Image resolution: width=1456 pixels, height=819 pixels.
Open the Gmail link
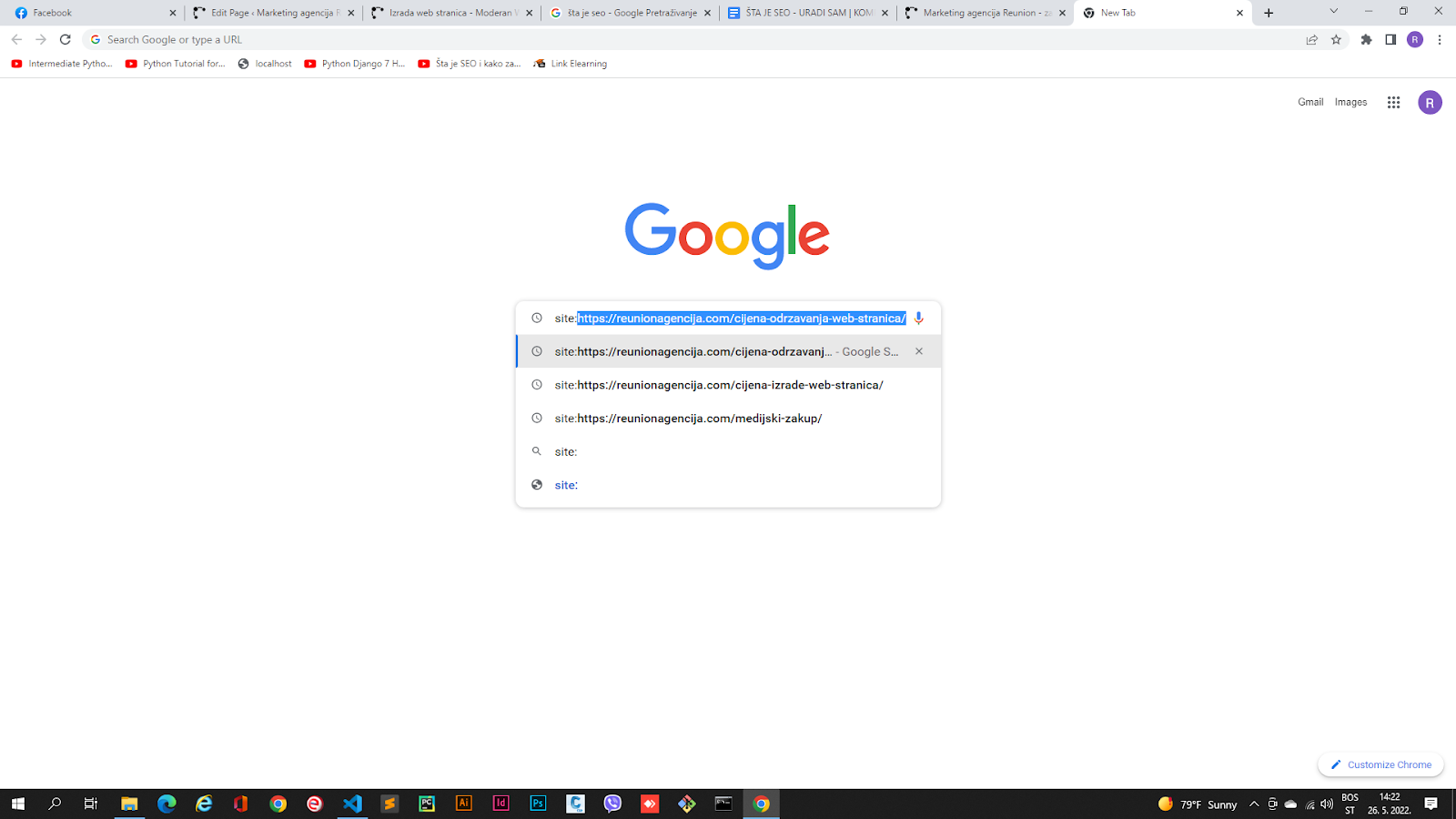tap(1310, 103)
